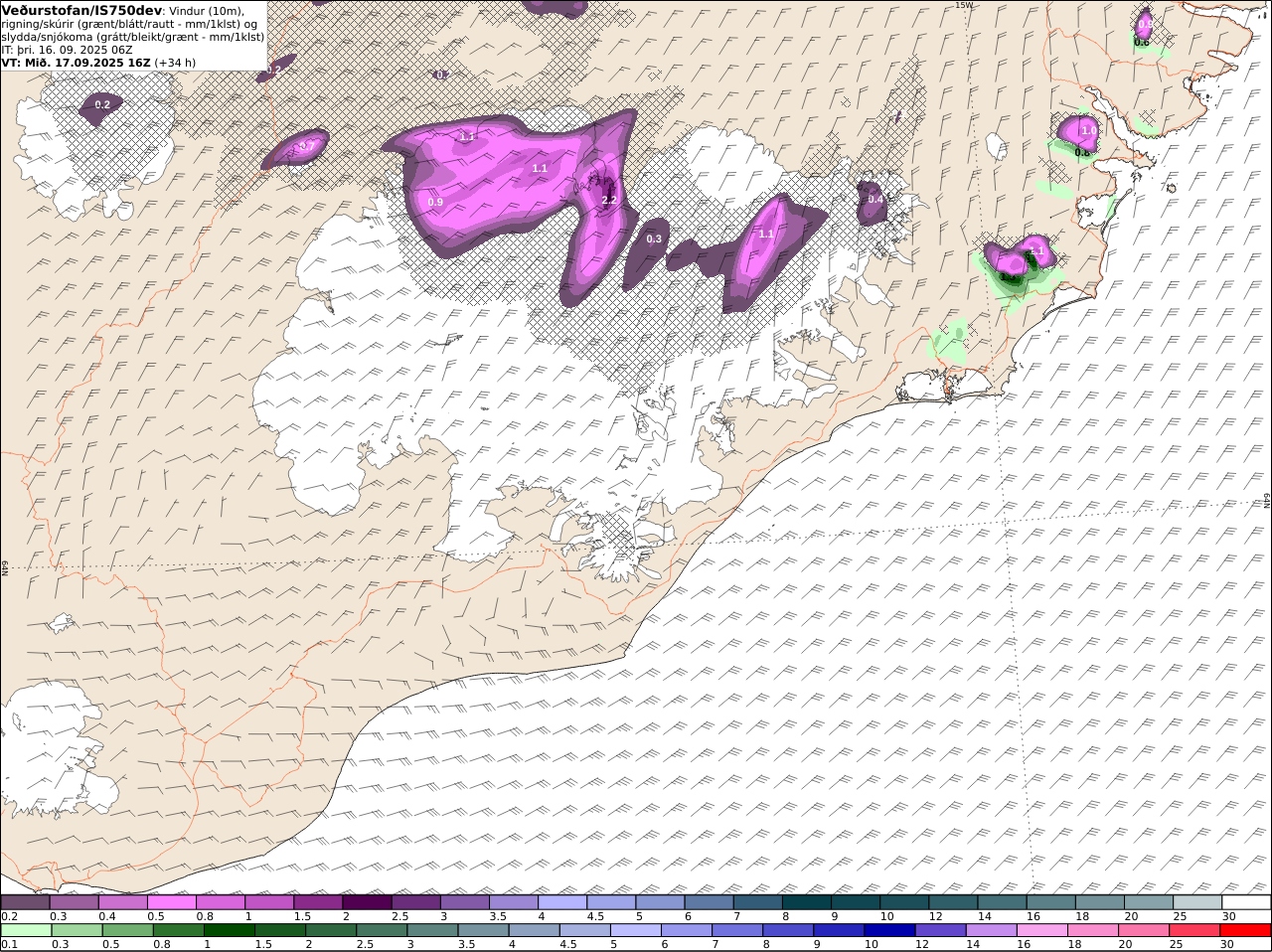The width and height of the screenshot is (1272, 952).
Task: Click the 0.7 value in the small pink blob
Action: pyautogui.click(x=308, y=146)
